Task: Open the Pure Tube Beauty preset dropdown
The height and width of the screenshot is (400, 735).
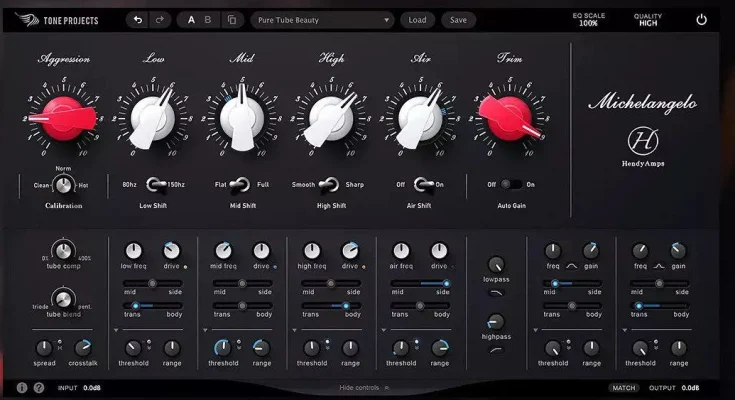Action: (x=322, y=20)
